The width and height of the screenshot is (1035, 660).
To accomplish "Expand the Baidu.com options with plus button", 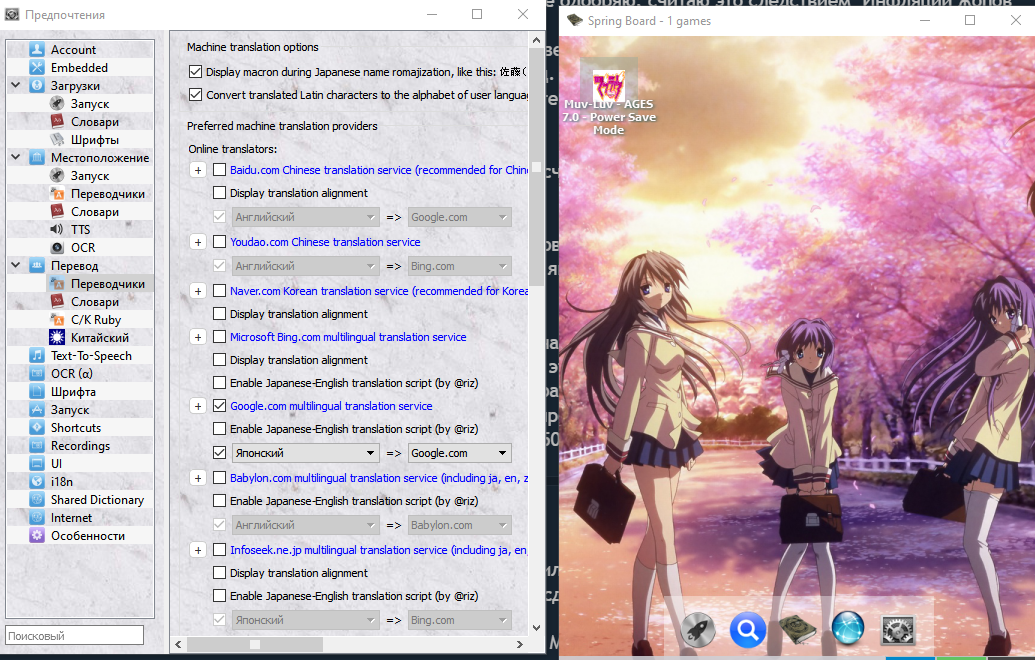I will tap(198, 170).
